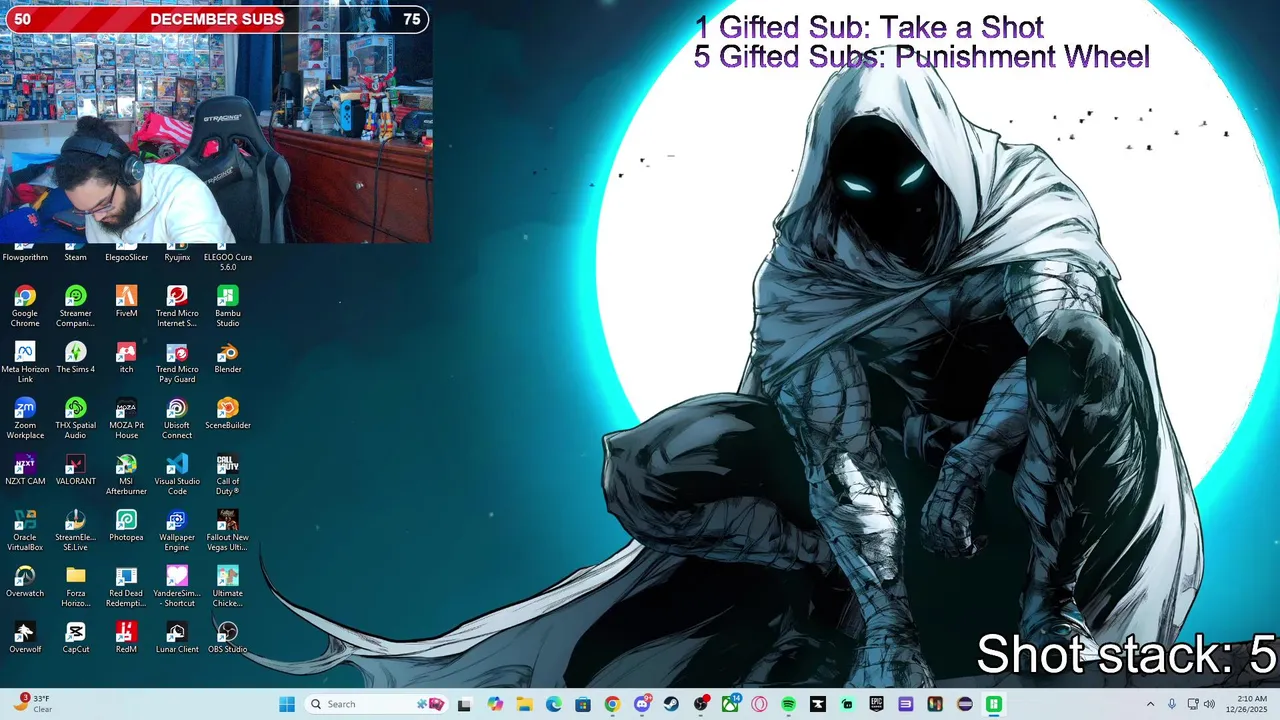
Task: Open the Red Dead Redemption shortcut
Action: [x=126, y=587]
